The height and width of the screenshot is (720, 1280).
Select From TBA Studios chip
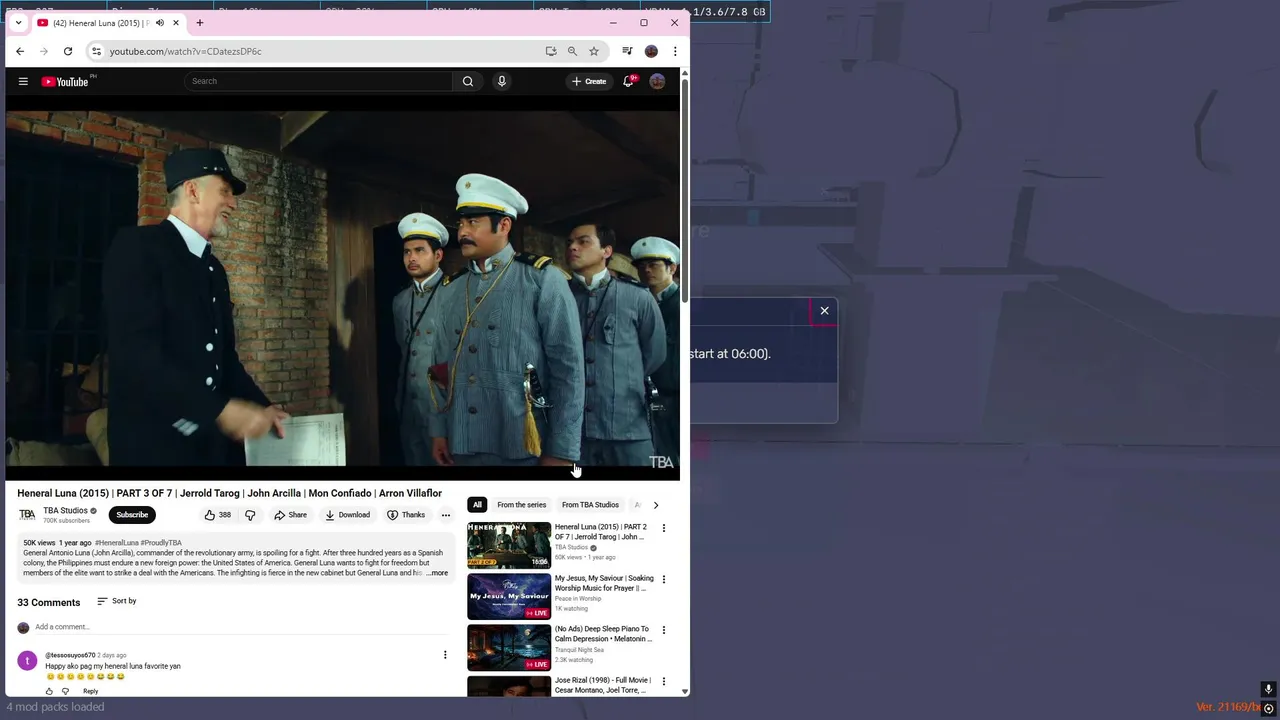(x=590, y=505)
